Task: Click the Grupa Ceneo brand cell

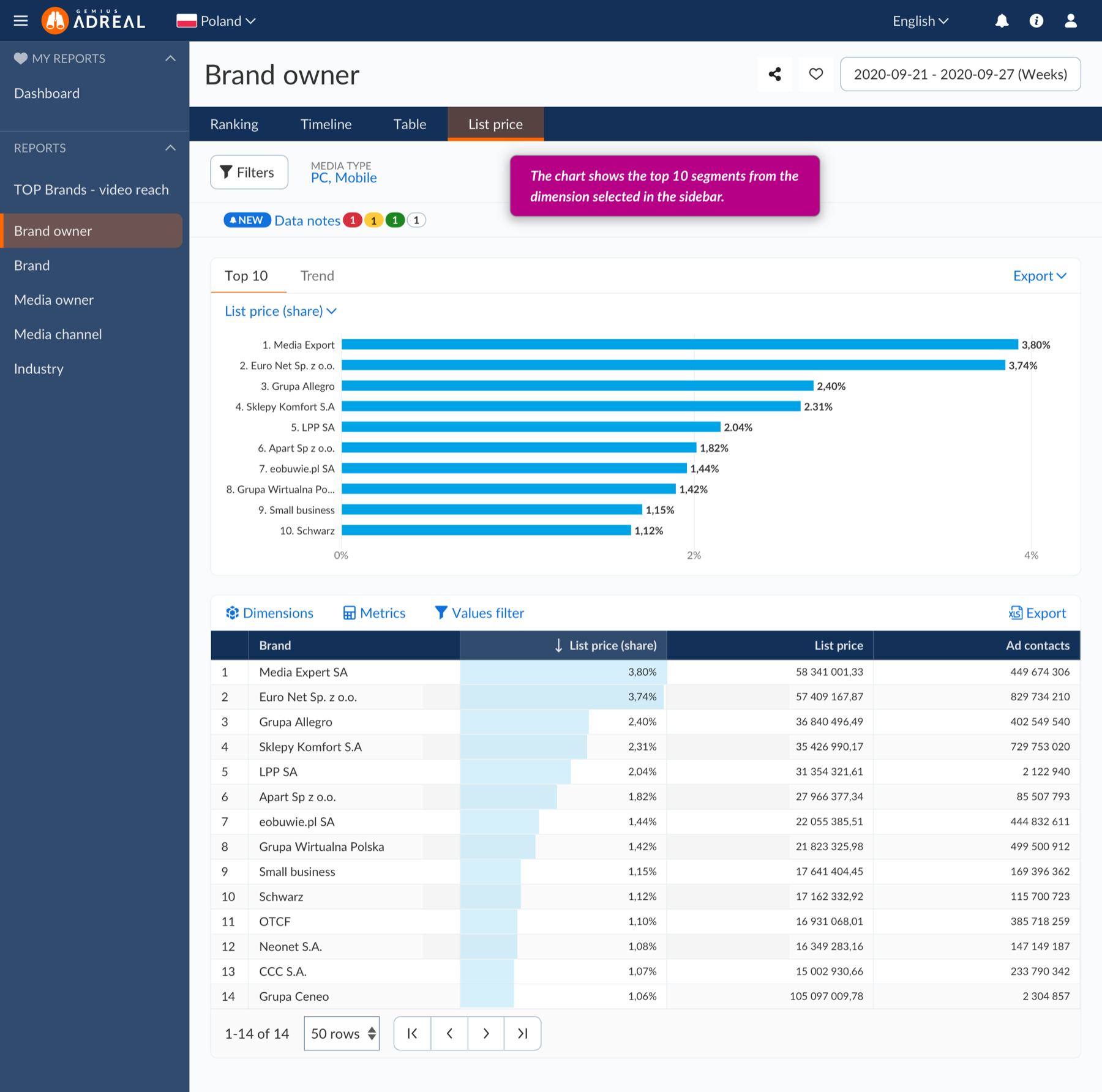Action: (354, 997)
